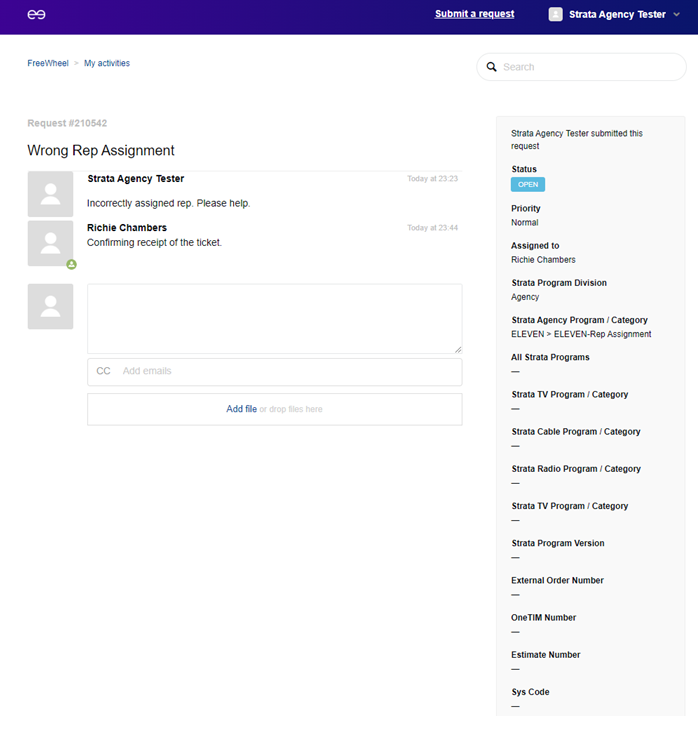Click the Strata Agency Tester header menu name
Screen dimensions: 698x744
(617, 15)
